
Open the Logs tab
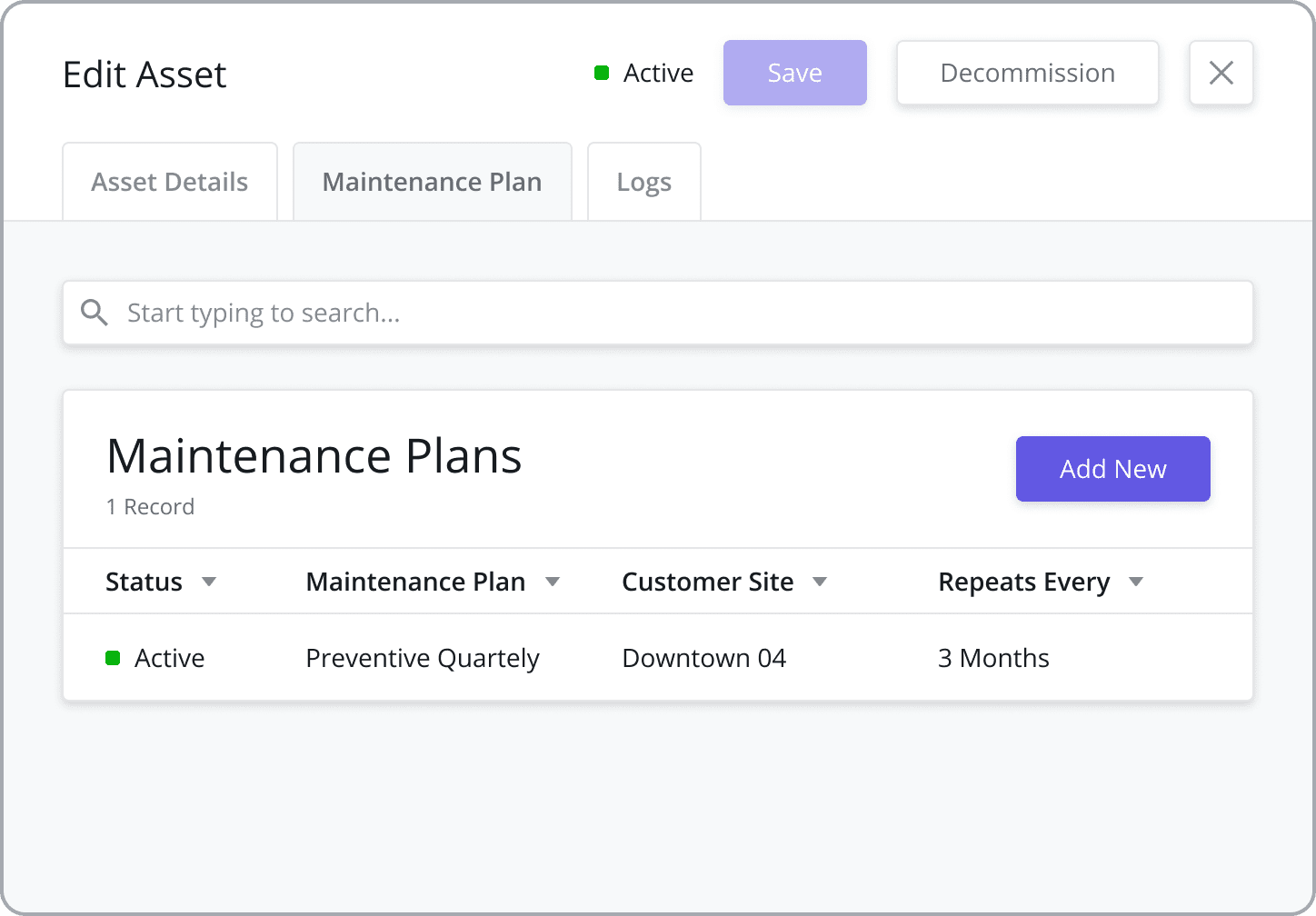tap(644, 182)
